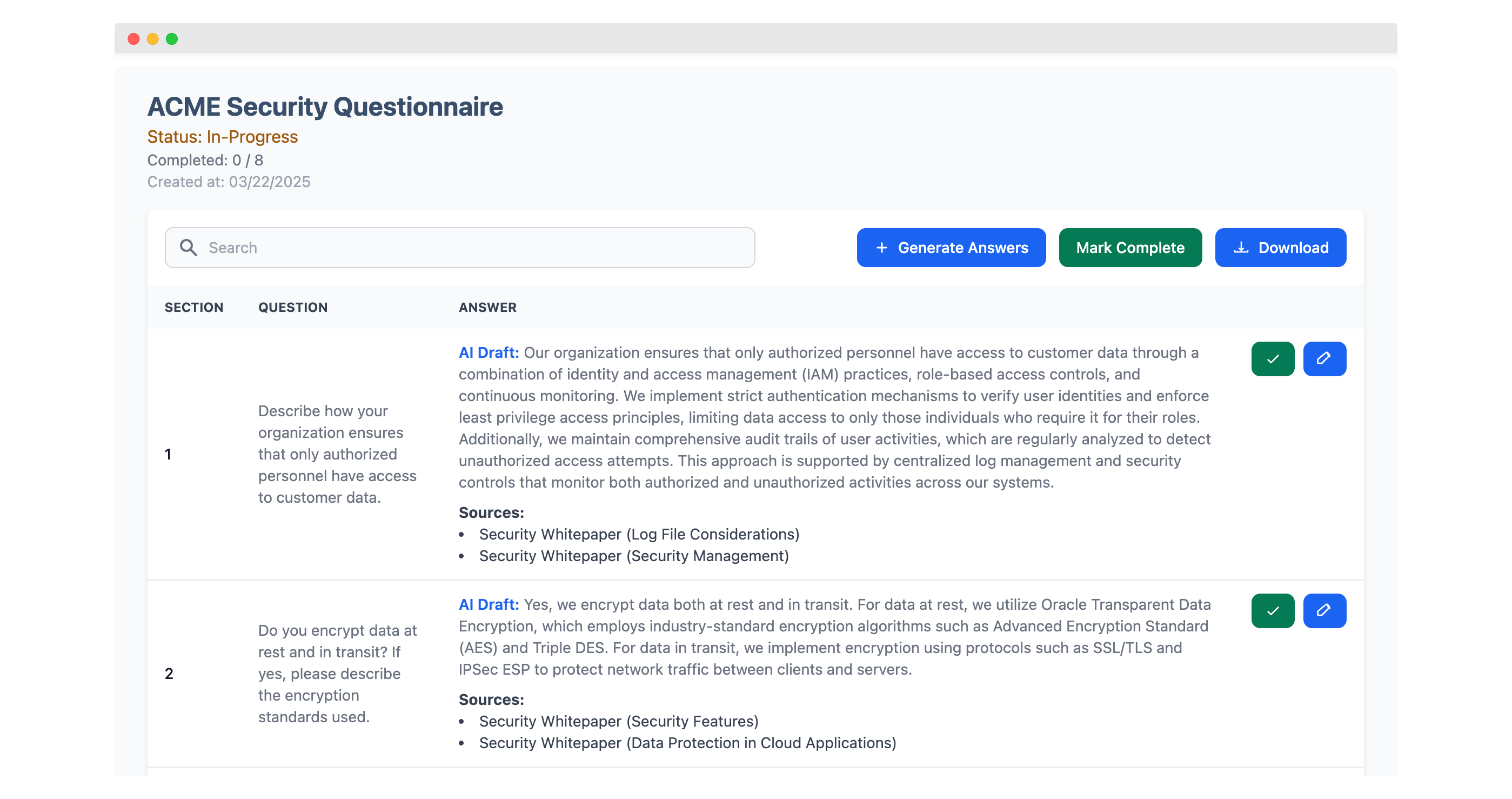Click the green maximize window dot
Viewport: 1512px width, 799px height.
click(172, 39)
